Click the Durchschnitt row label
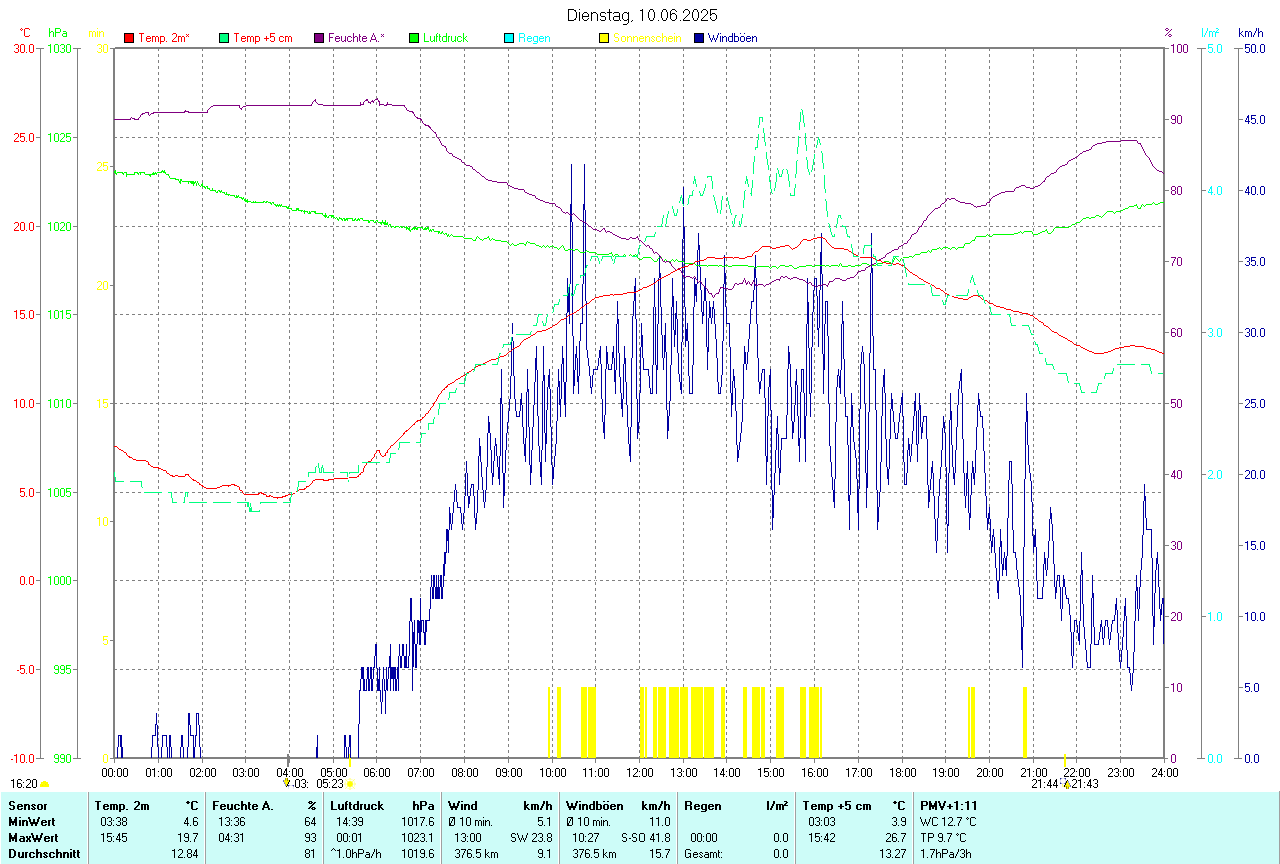 pos(42,854)
